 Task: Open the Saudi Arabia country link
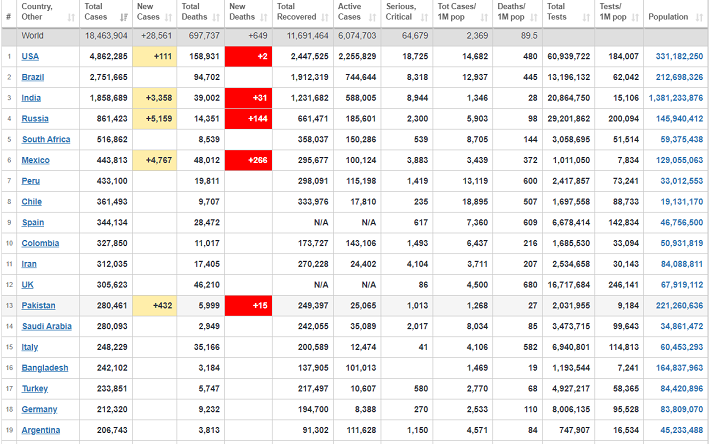point(47,326)
